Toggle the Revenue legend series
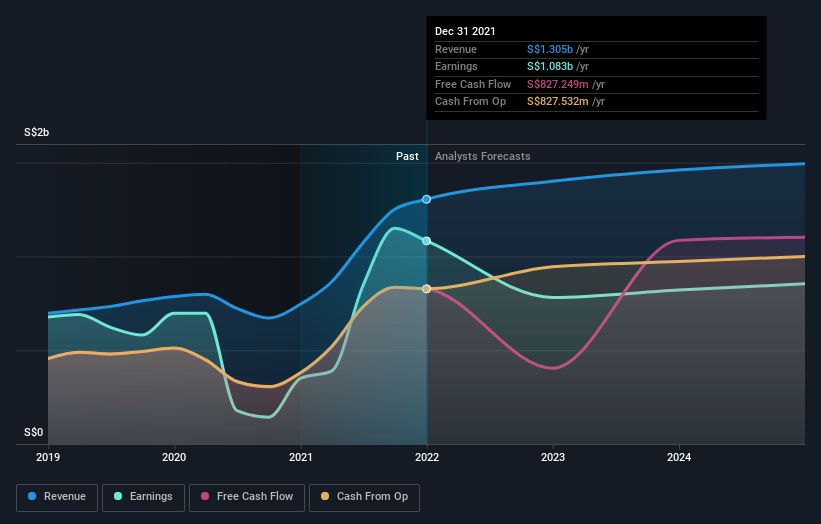 coord(57,497)
